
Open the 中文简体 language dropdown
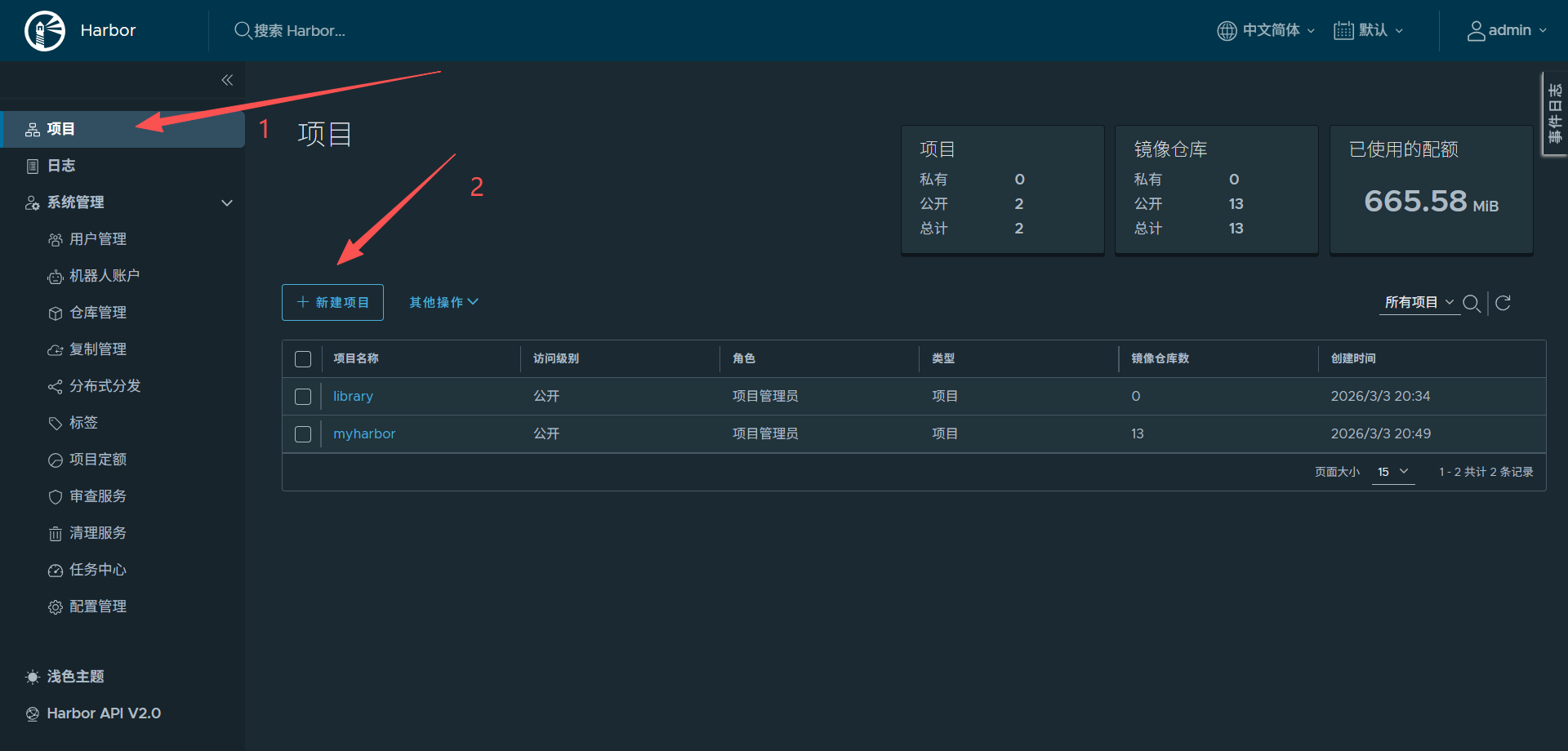coord(1266,30)
